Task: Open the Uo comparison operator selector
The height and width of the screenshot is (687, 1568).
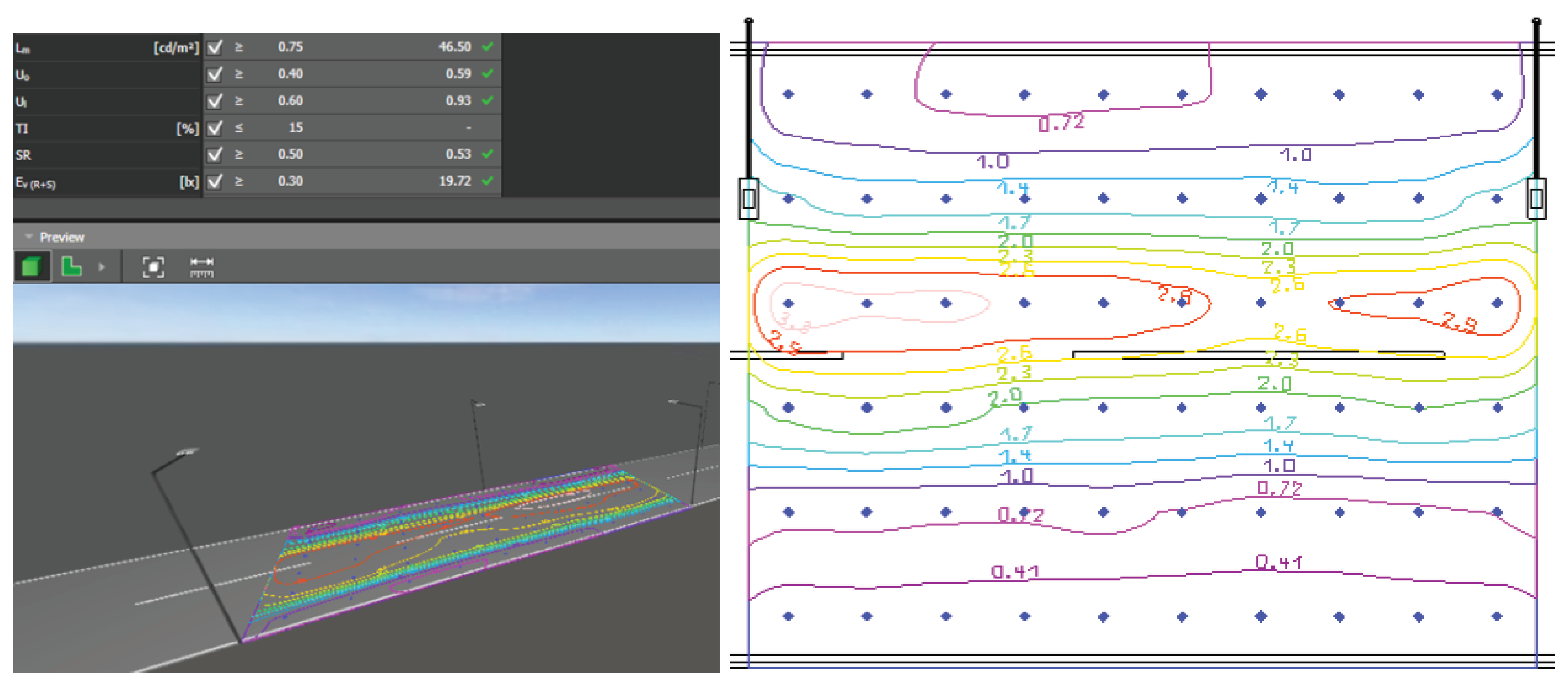Action: (239, 74)
